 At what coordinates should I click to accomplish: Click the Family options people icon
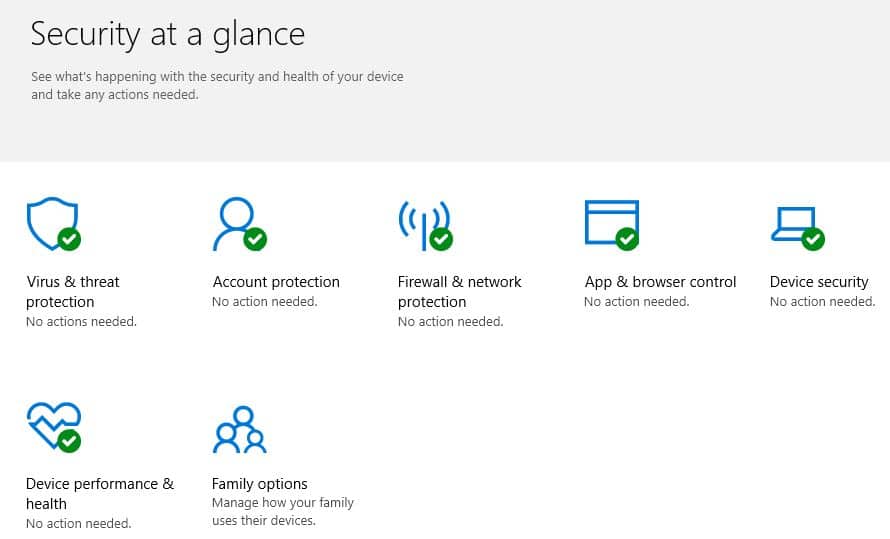coord(240,429)
